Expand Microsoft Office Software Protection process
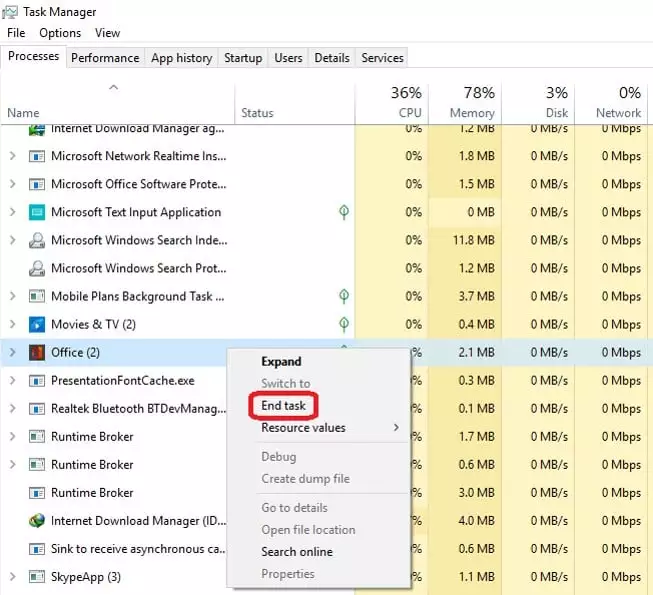The image size is (653, 595). pyautogui.click(x=12, y=184)
